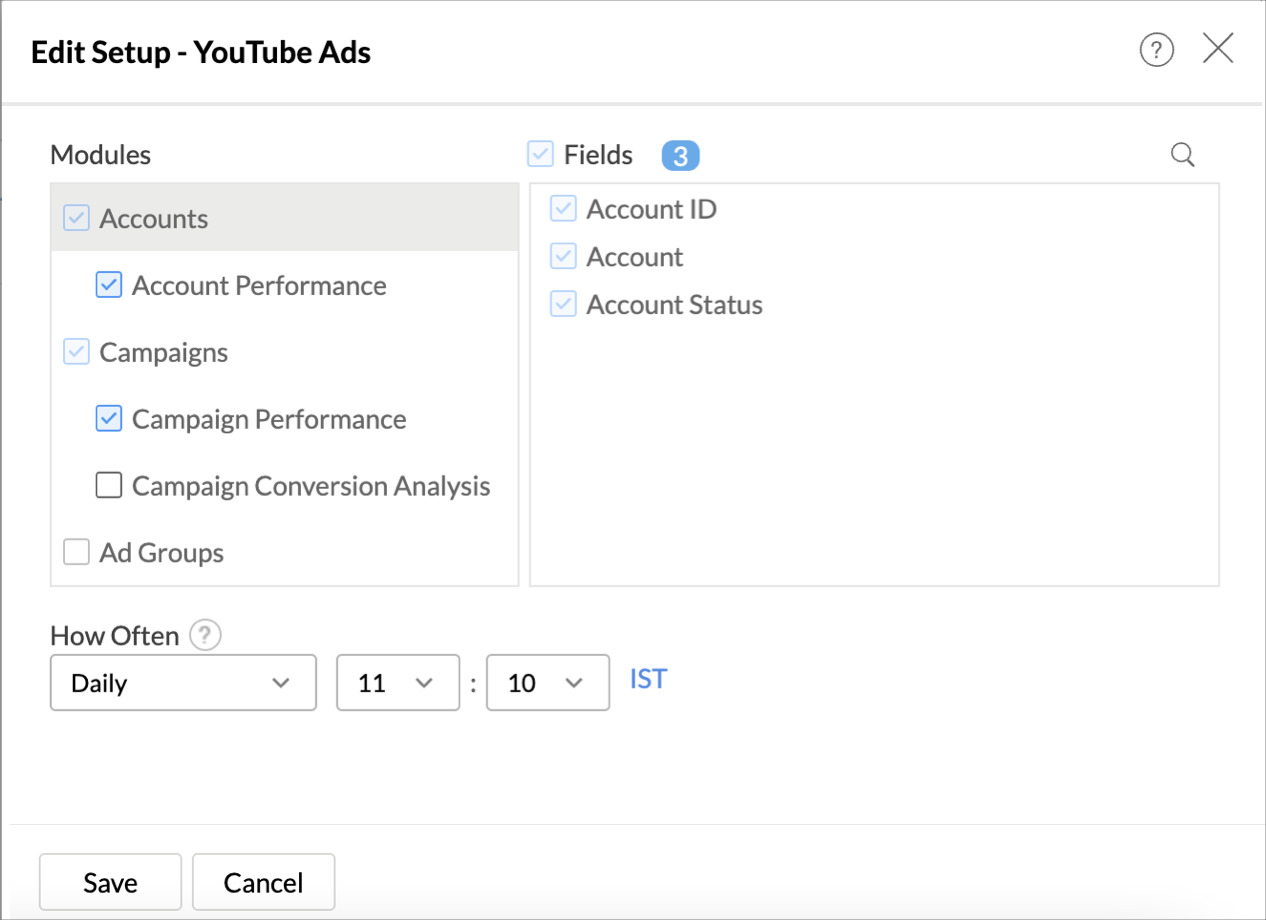
Task: Toggle the Account ID field checkbox
Action: click(564, 209)
